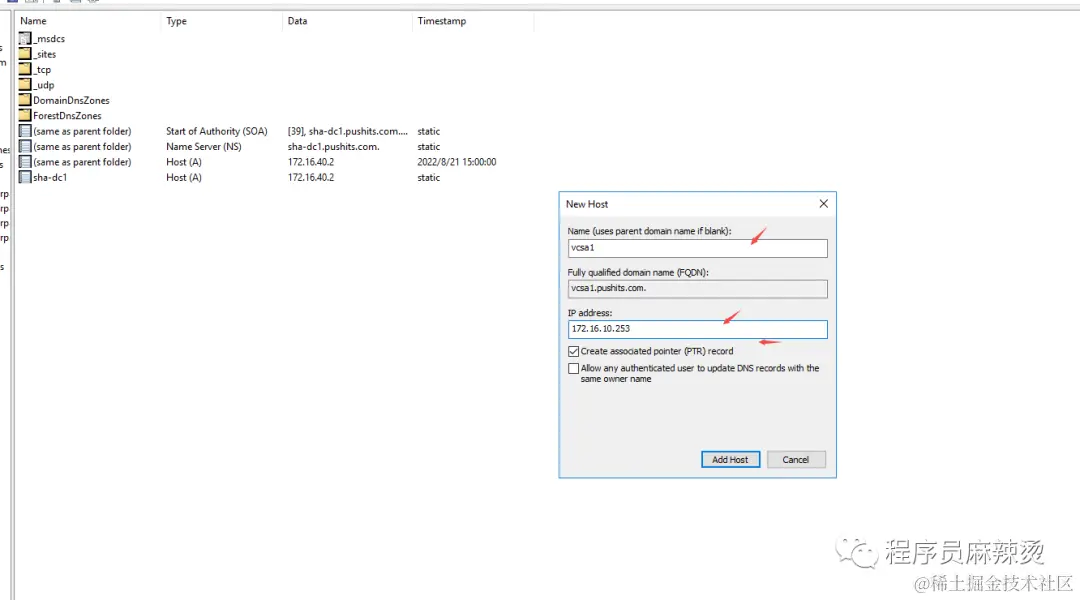Select the 'ForestDnsZones' folder name

pos(68,116)
